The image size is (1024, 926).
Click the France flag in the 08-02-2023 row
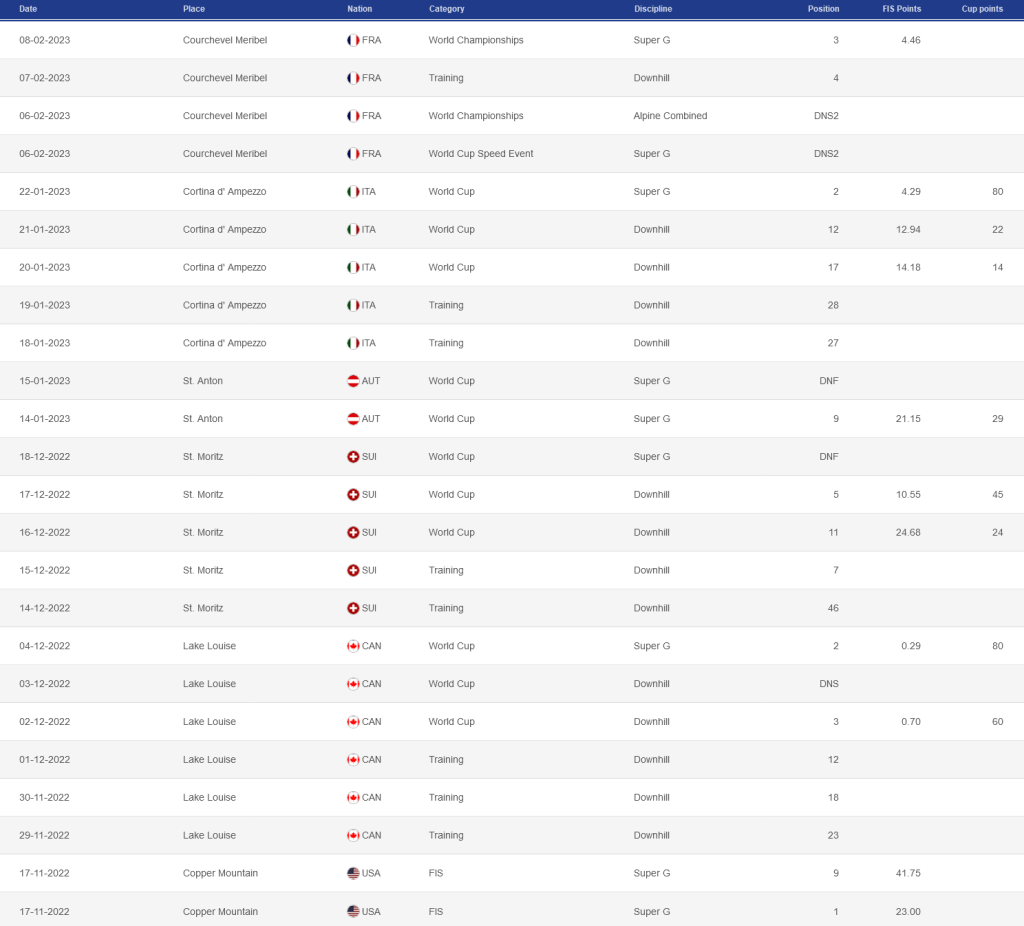(x=353, y=40)
